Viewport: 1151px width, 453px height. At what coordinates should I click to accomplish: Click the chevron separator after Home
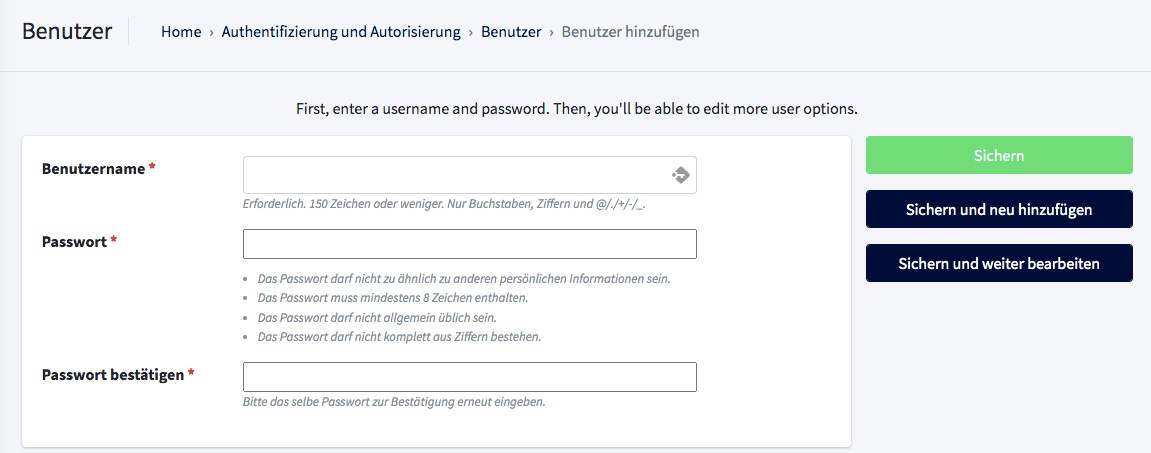211,32
